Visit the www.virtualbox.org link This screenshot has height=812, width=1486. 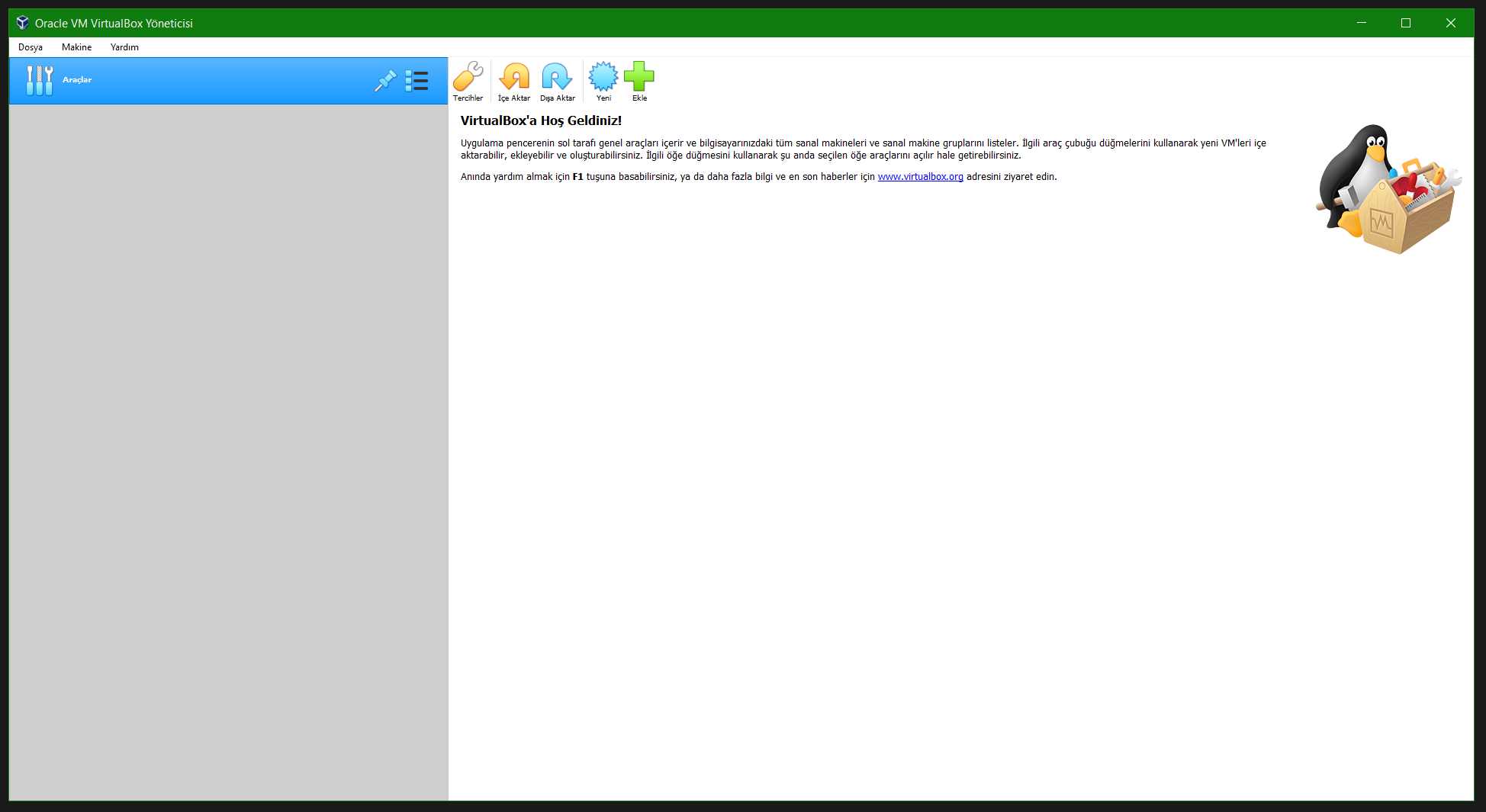pos(921,176)
